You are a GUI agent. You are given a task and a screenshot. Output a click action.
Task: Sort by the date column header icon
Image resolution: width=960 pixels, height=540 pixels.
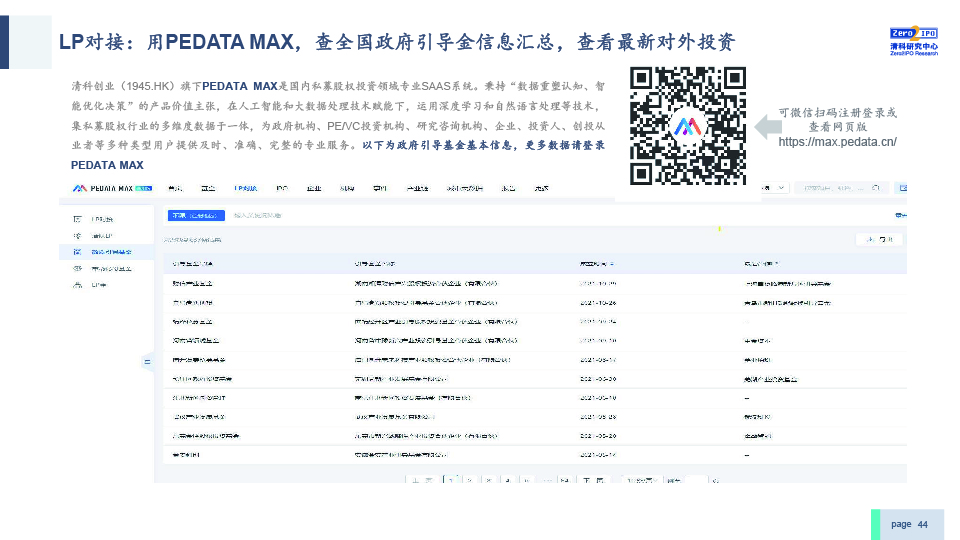[612, 264]
